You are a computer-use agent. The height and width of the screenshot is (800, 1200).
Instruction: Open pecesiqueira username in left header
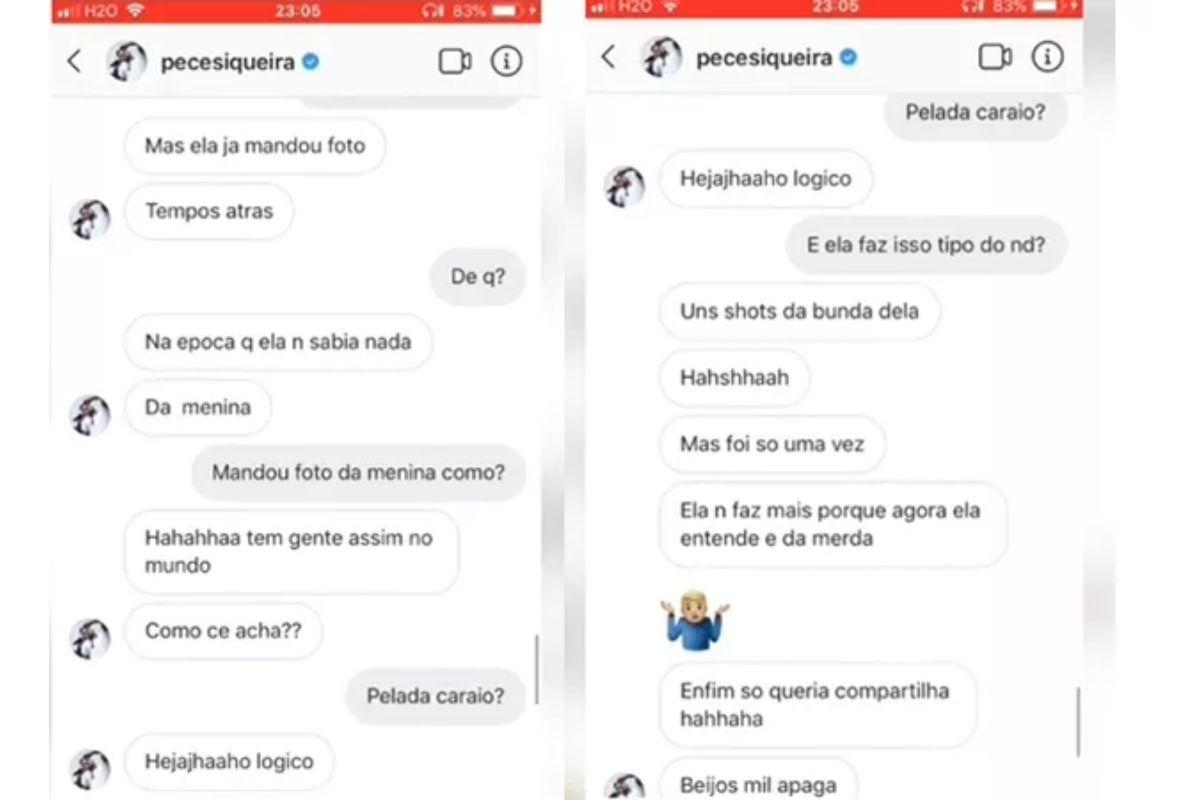click(227, 63)
